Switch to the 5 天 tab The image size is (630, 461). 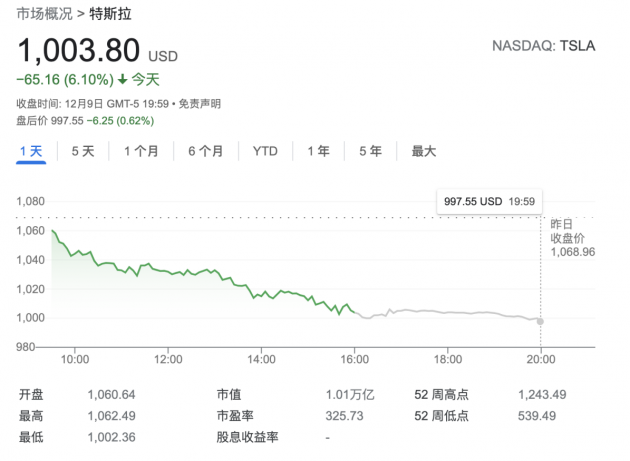click(82, 151)
